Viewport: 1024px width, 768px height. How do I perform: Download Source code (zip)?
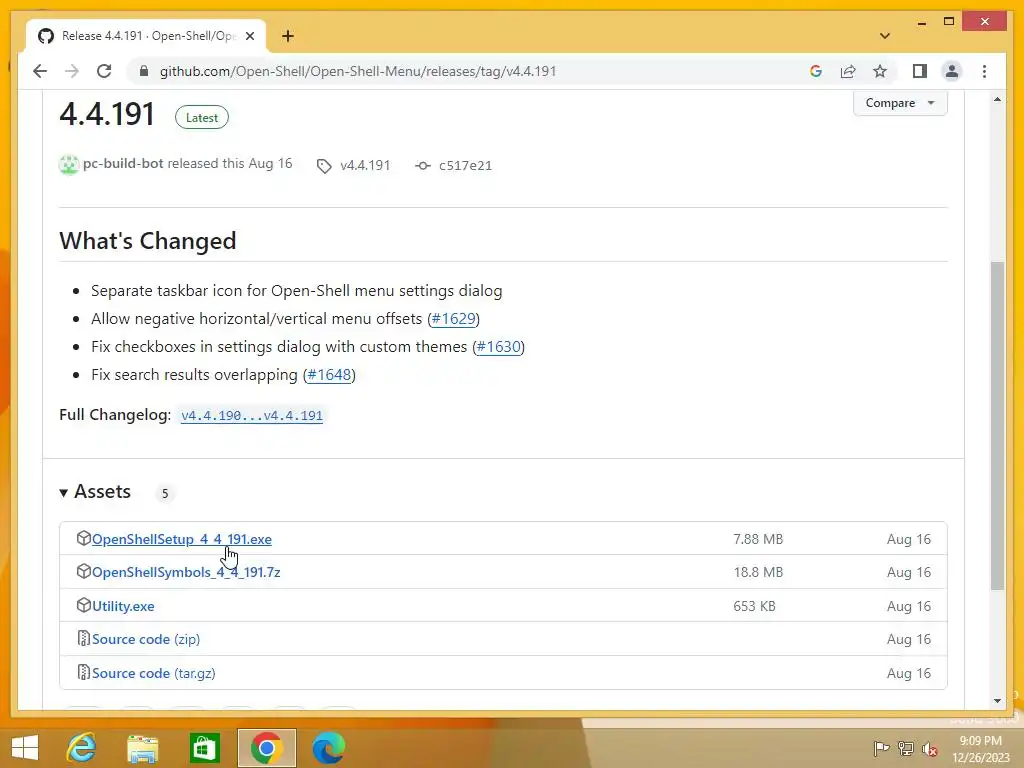pos(146,639)
